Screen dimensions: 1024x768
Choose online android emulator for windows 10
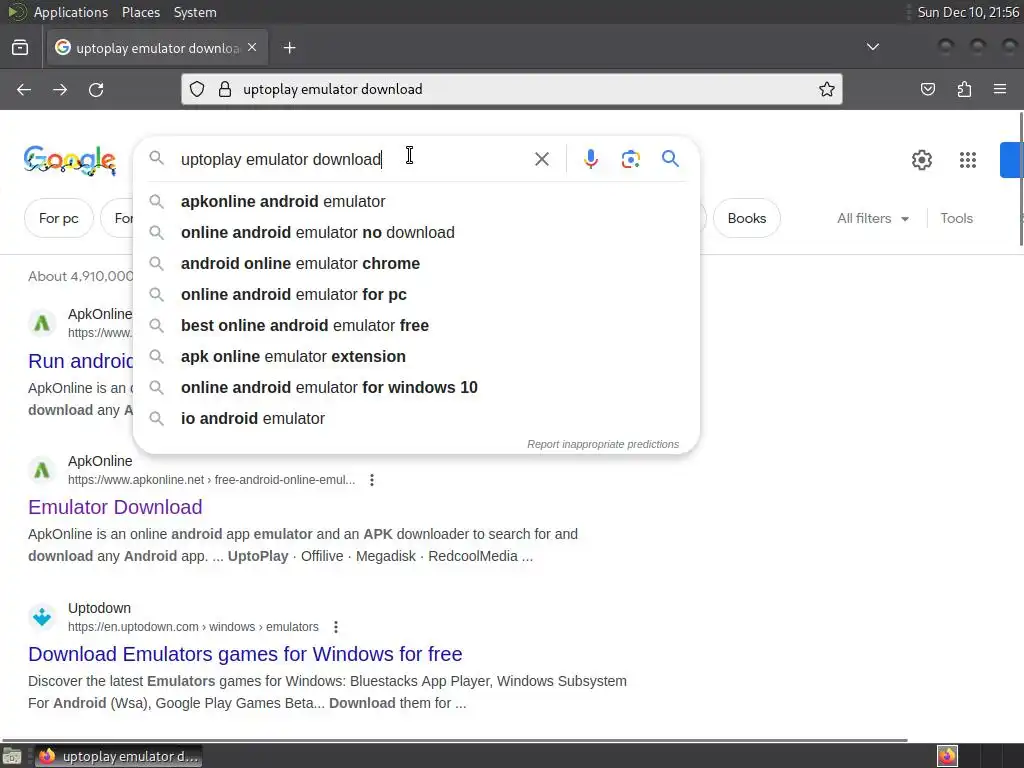coord(417,387)
